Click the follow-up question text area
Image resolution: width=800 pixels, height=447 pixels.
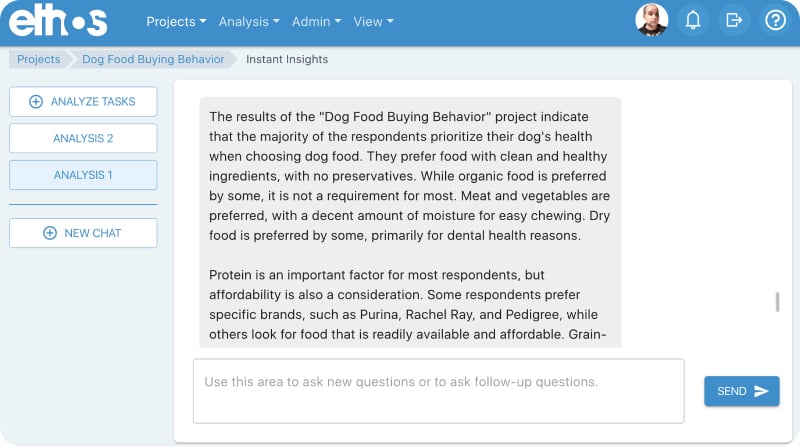click(x=438, y=391)
